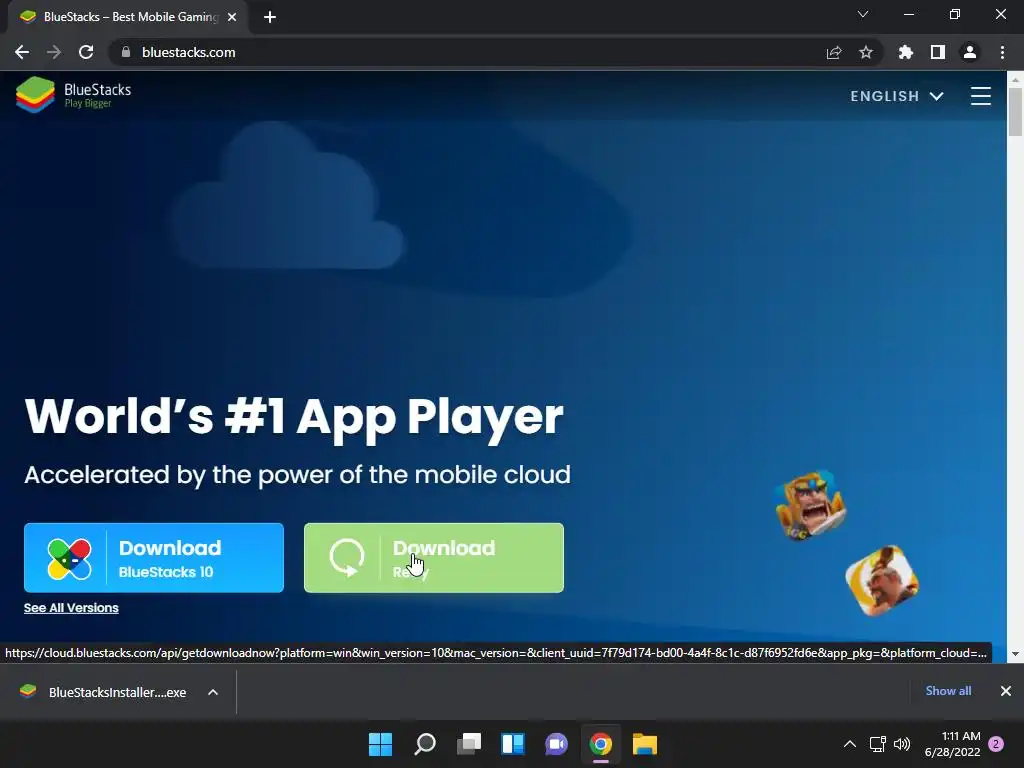This screenshot has height=768, width=1024.
Task: Open Task View on taskbar
Action: pyautogui.click(x=469, y=744)
